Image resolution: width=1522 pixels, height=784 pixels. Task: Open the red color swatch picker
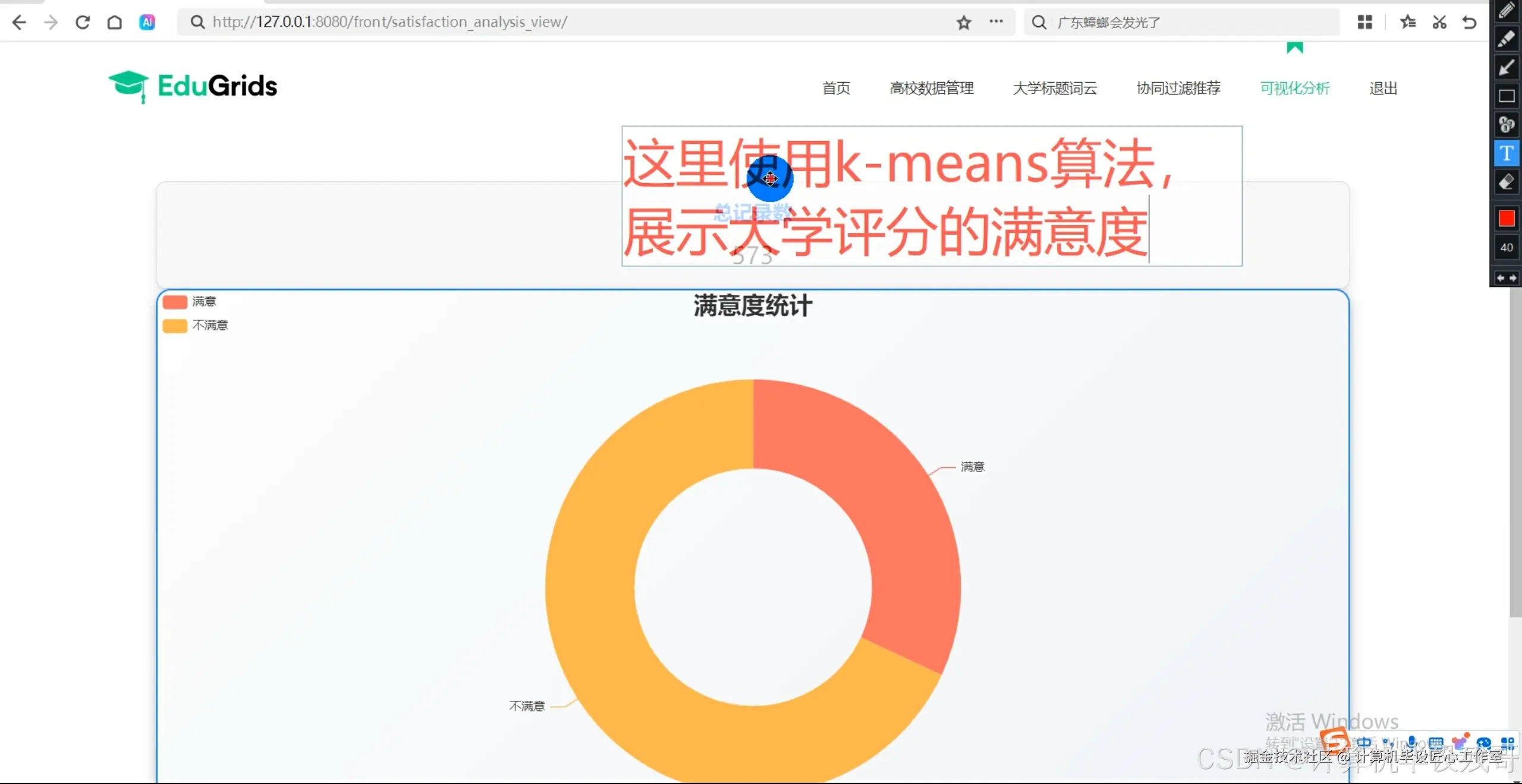[1507, 219]
